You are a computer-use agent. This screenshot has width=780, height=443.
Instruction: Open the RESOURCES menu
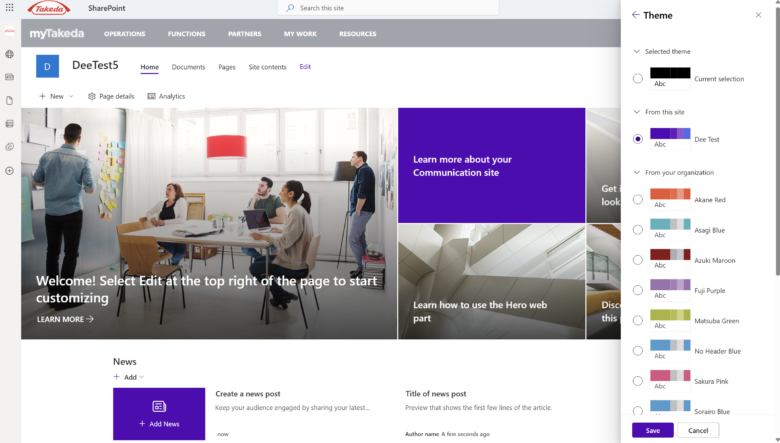358,34
